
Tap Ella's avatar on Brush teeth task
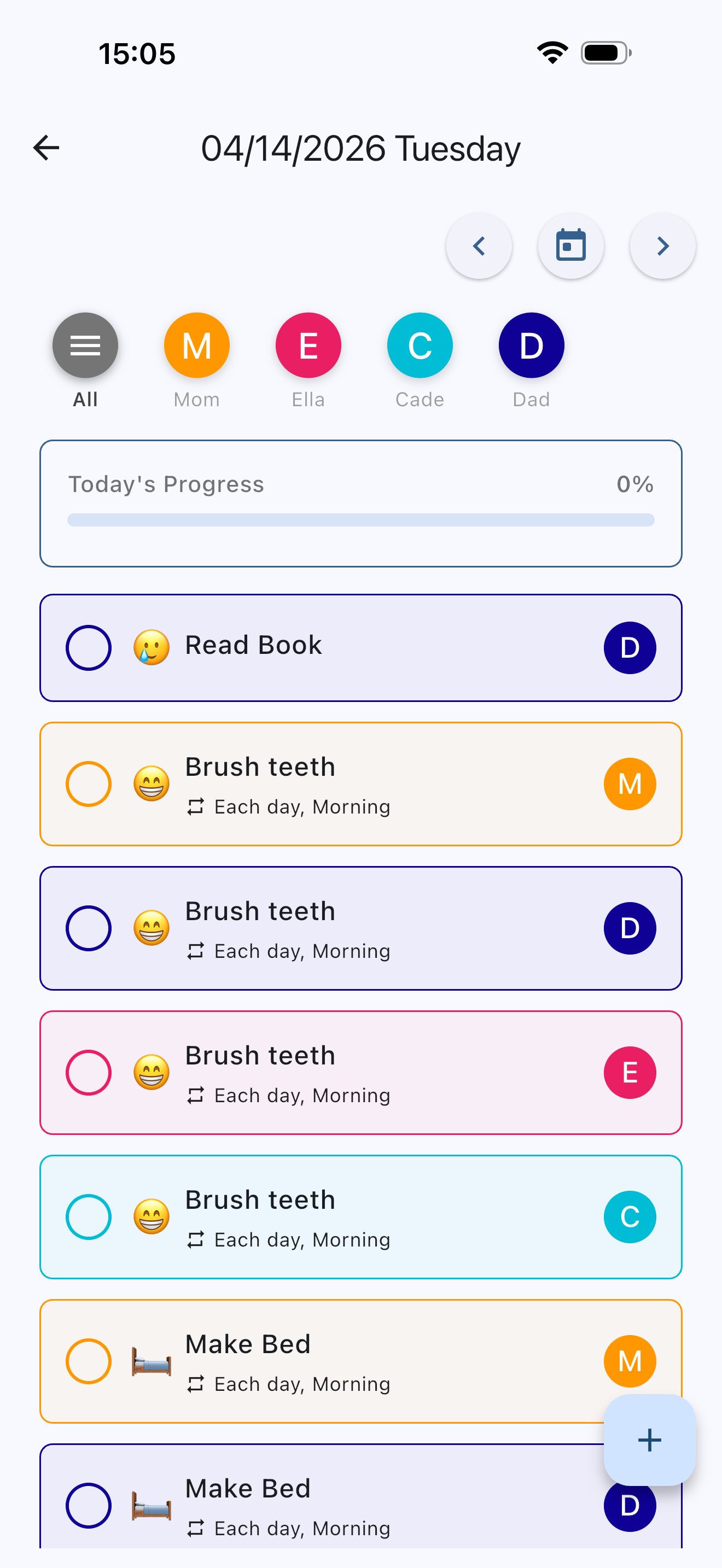[630, 1073]
